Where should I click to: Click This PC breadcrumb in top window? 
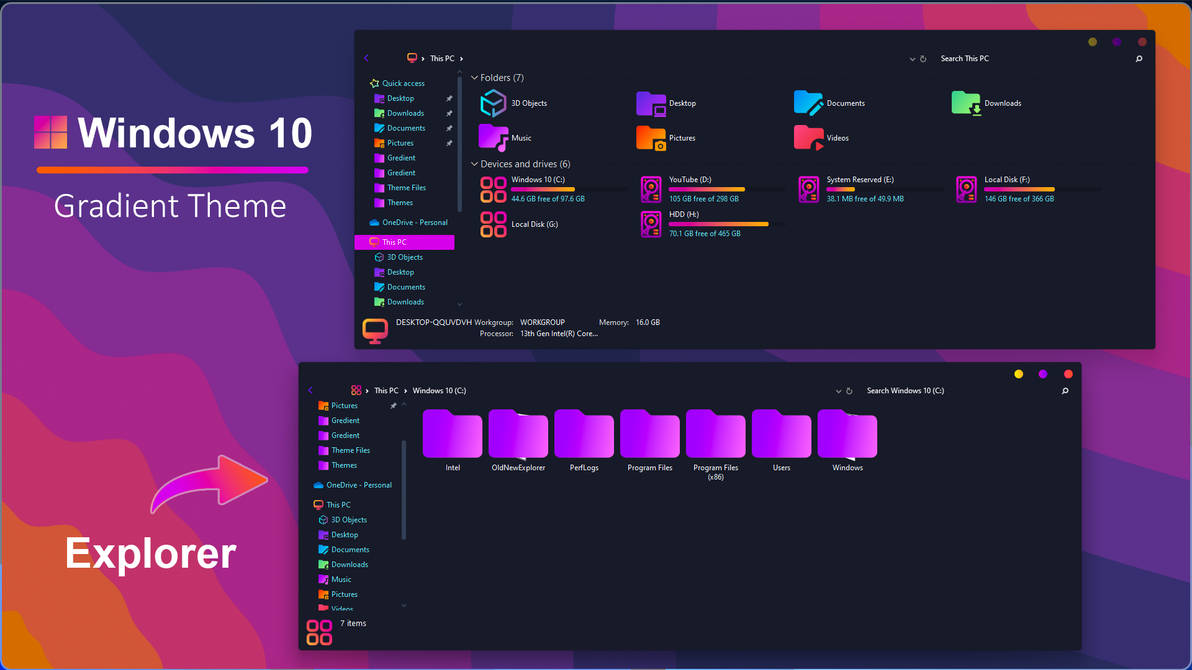click(x=442, y=59)
